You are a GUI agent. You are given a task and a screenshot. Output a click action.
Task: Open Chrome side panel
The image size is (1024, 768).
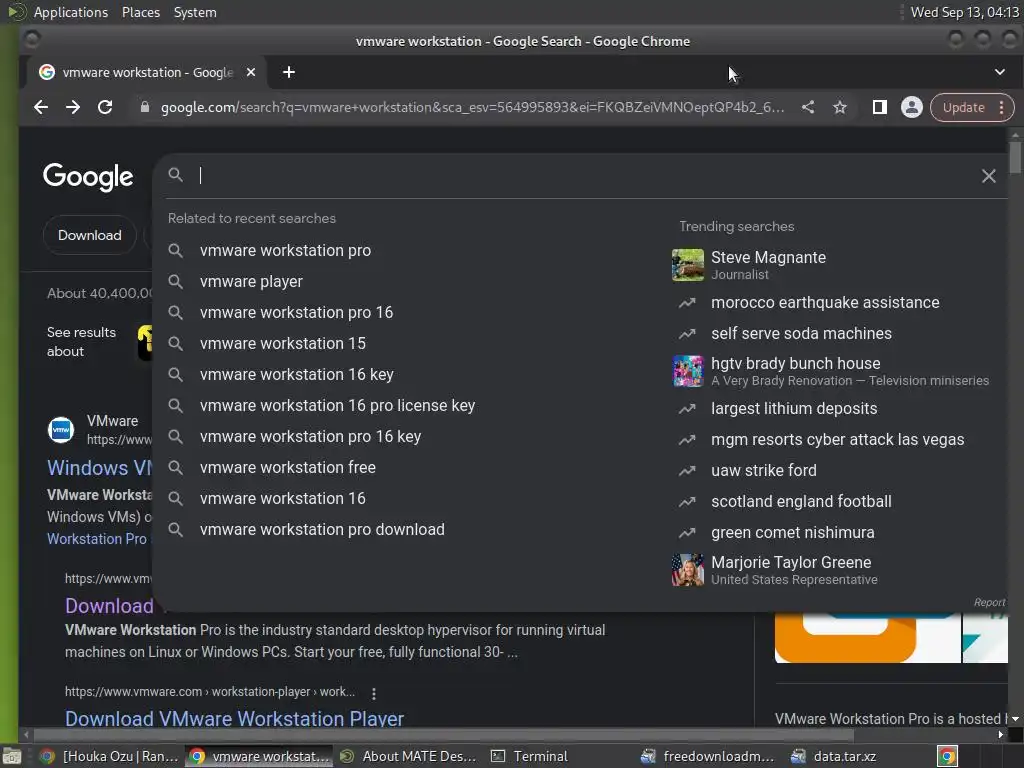(880, 107)
